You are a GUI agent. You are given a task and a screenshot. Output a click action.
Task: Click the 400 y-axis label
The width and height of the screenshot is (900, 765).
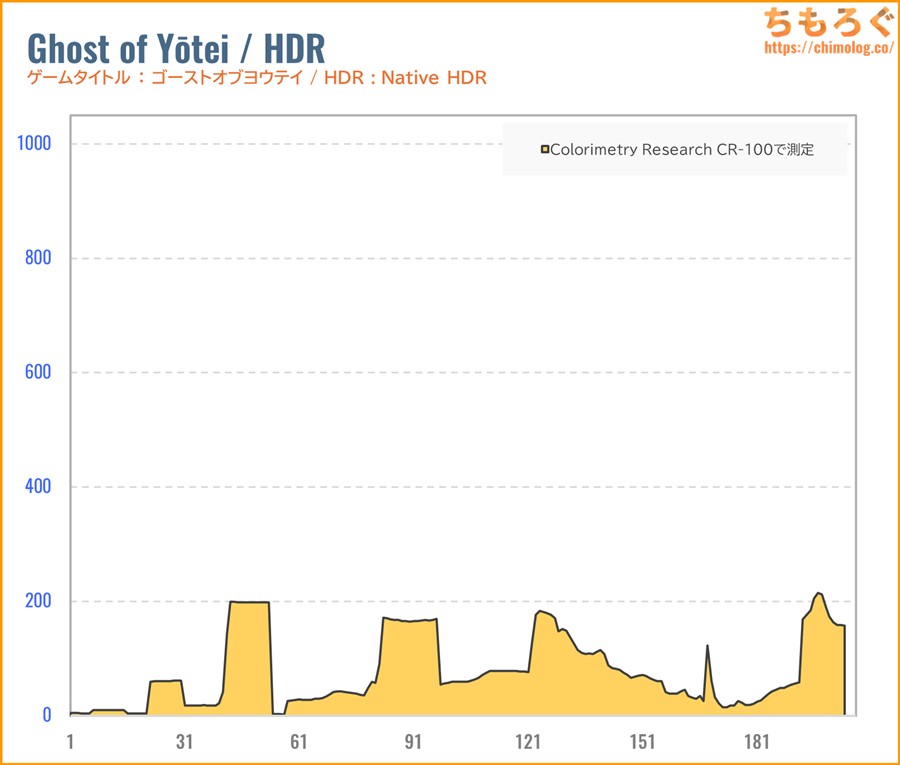(x=38, y=487)
